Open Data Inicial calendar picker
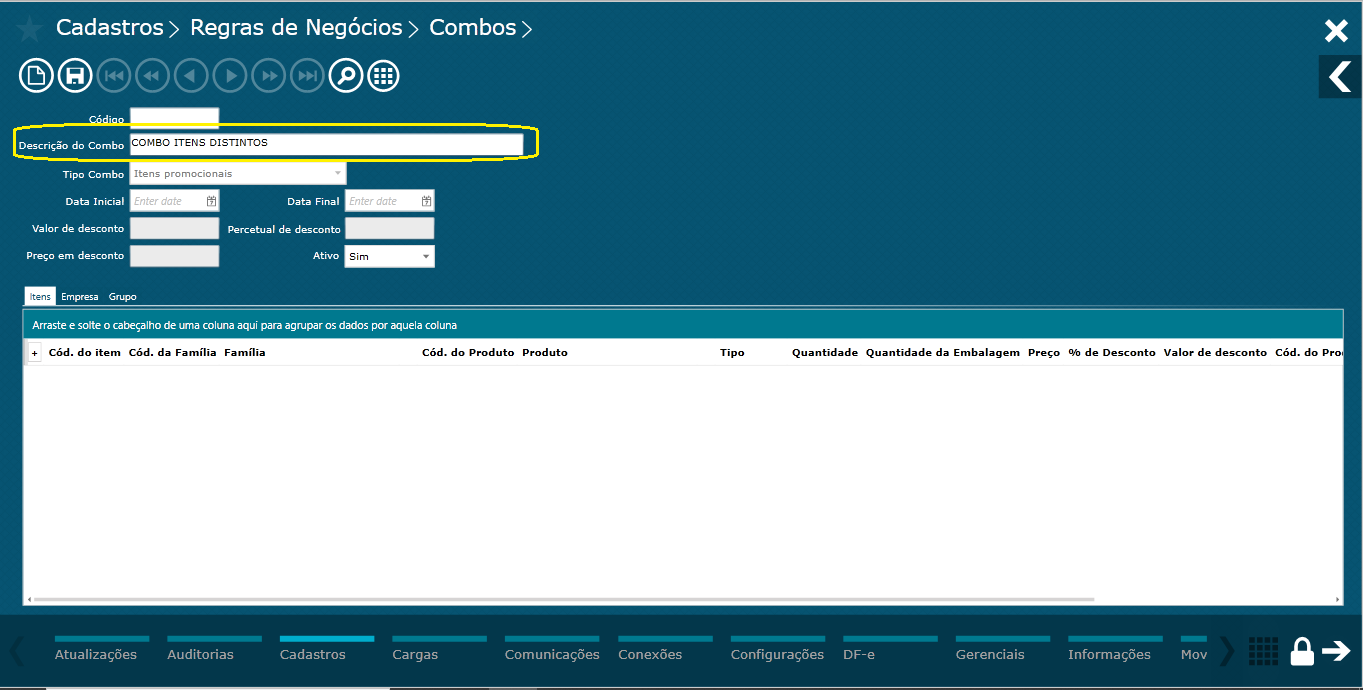The width and height of the screenshot is (1363, 690). (x=211, y=201)
